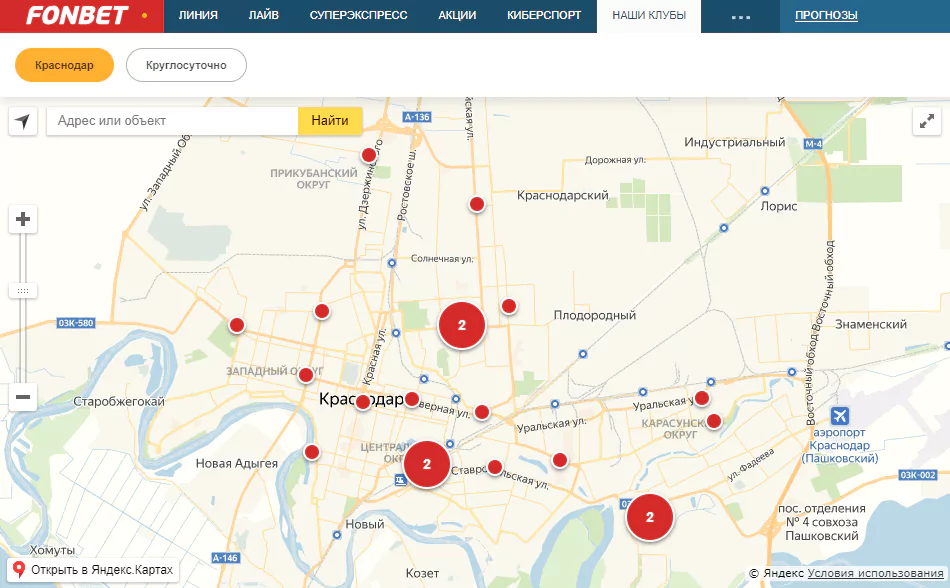Click the train station icon near Центральный округ

400,480
